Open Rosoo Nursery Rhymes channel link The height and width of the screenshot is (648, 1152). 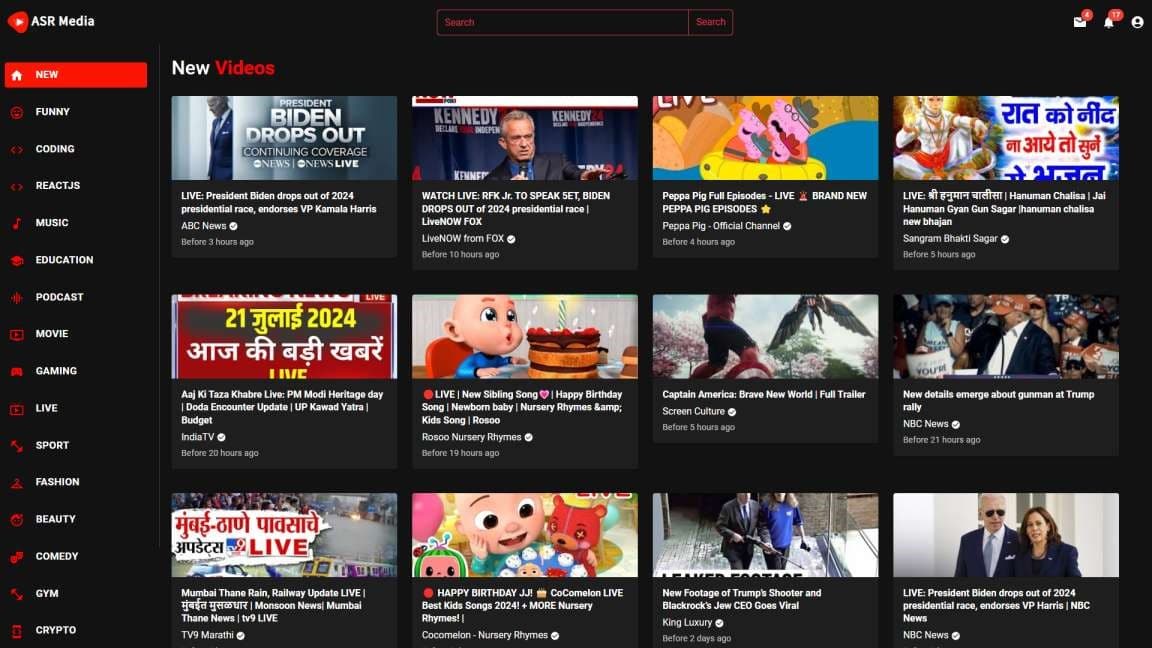tap(472, 436)
